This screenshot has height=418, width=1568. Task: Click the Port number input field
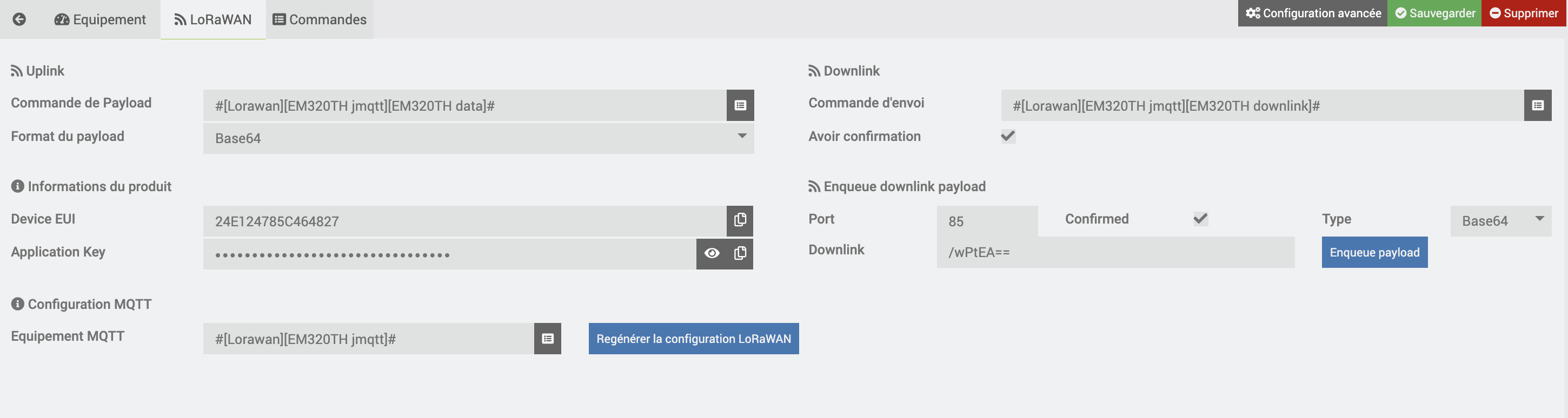[987, 221]
